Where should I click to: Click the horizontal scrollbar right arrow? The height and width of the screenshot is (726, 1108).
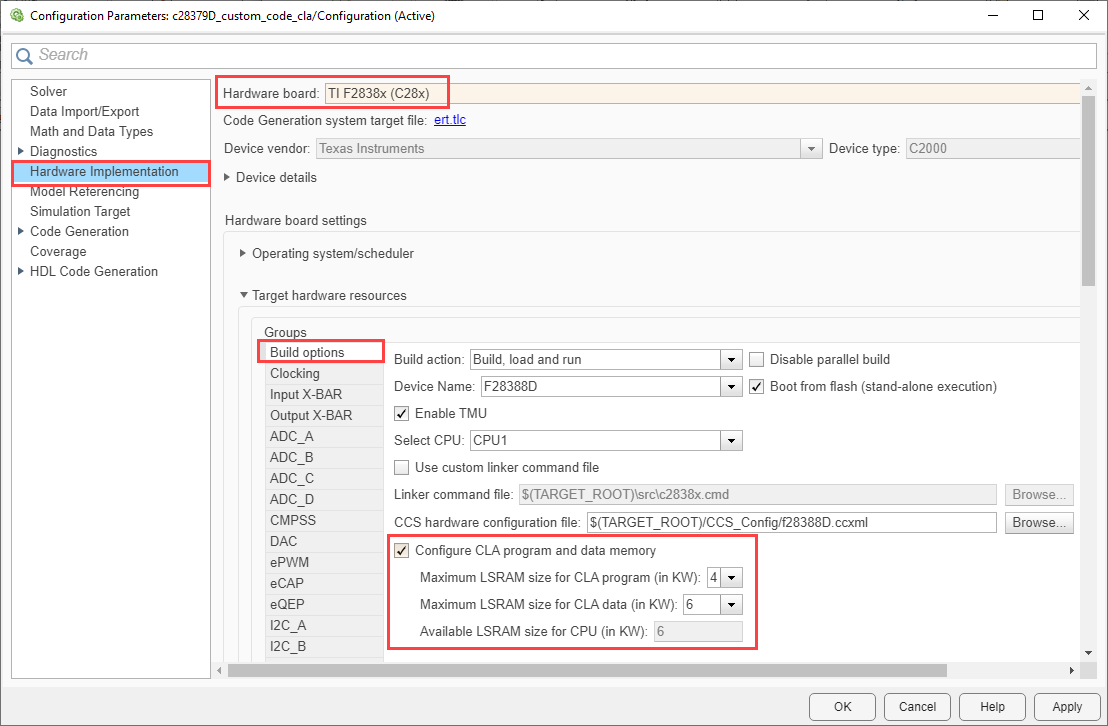(x=1072, y=670)
